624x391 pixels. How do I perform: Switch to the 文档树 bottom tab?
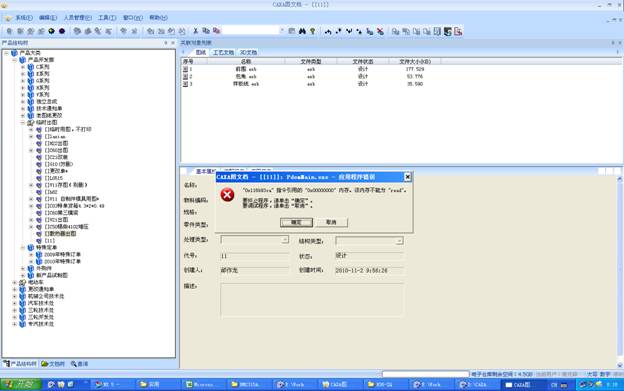pos(53,364)
